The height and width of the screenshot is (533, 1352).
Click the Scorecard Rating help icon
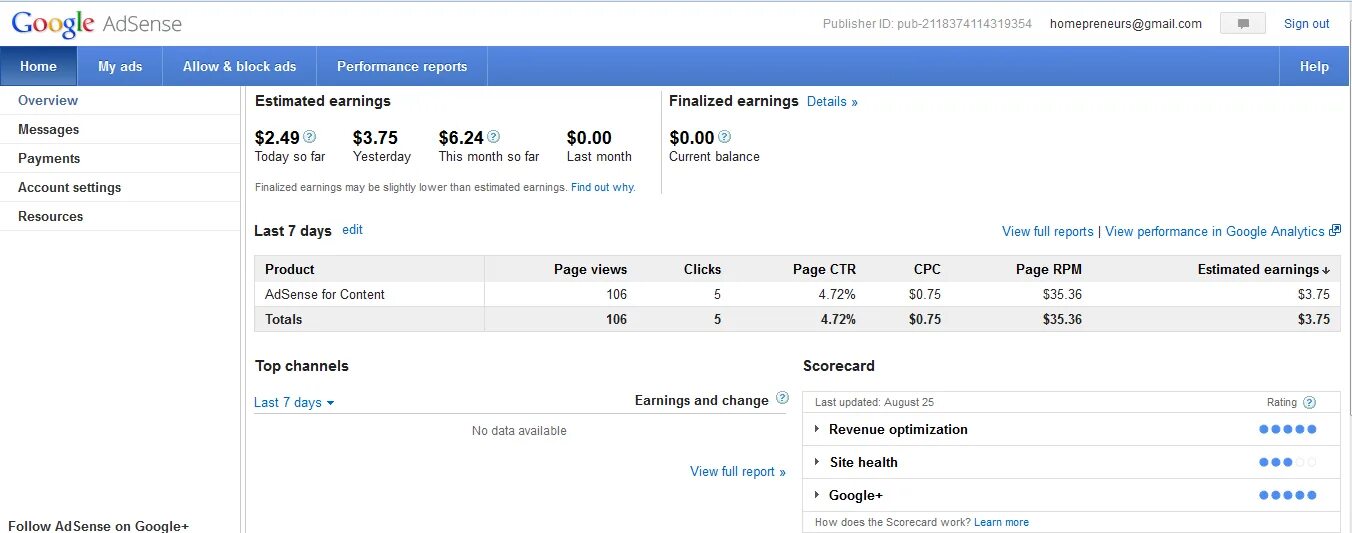1309,402
